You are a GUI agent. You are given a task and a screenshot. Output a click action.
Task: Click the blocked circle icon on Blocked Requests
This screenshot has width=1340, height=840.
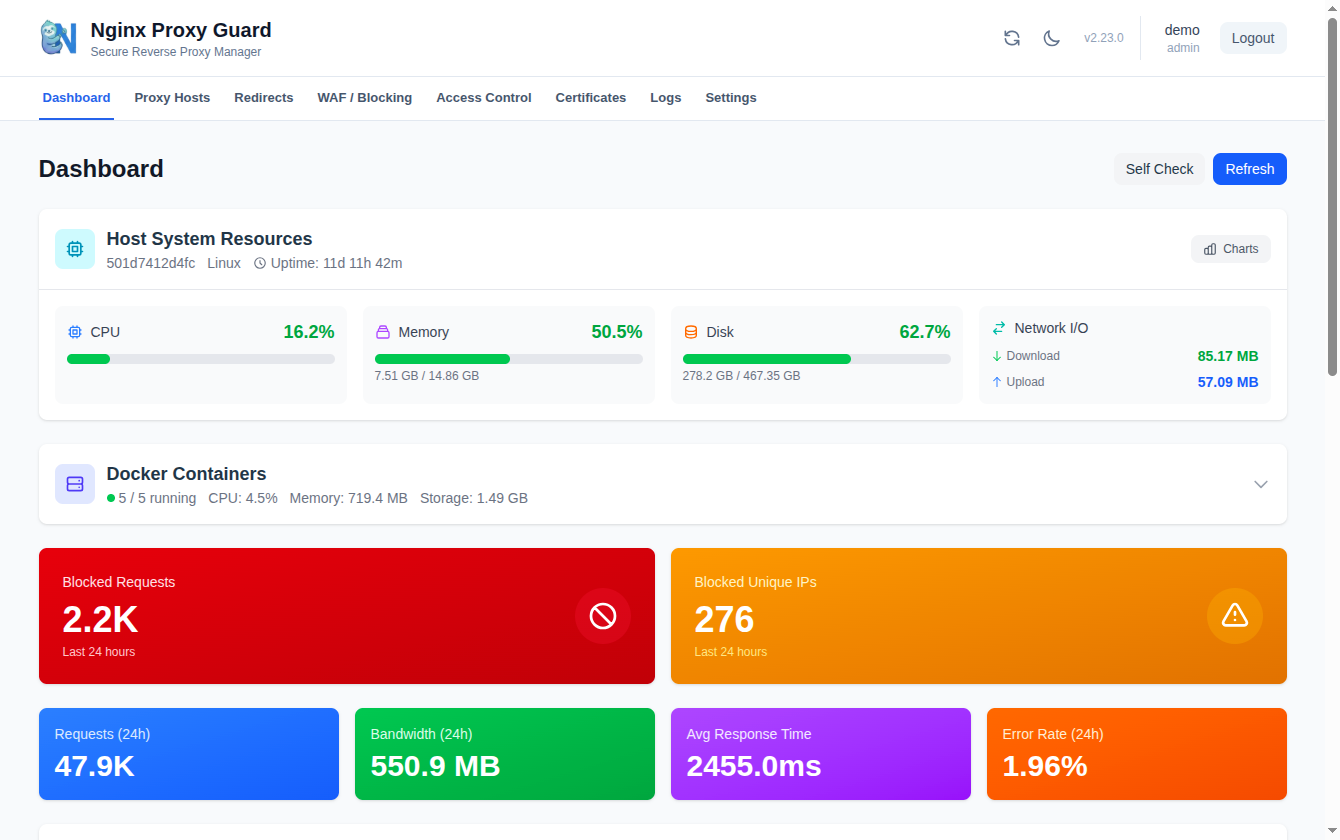[x=603, y=616]
